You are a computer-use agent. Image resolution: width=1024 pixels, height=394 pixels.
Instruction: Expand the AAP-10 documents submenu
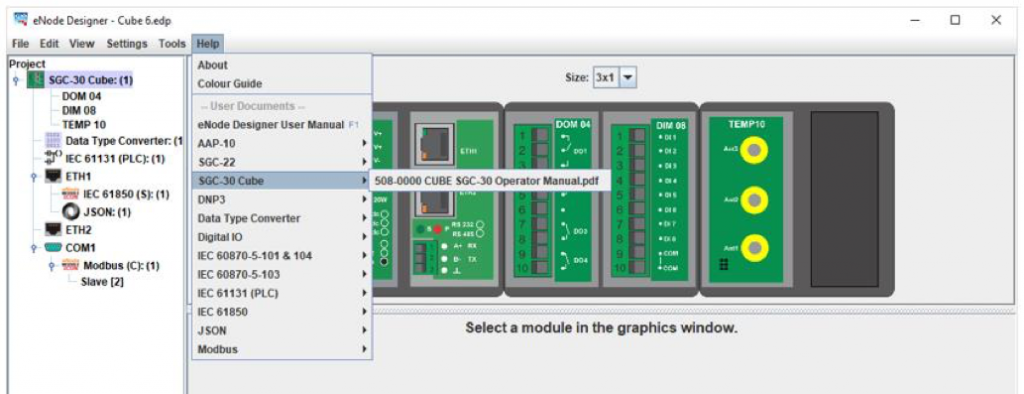282,143
